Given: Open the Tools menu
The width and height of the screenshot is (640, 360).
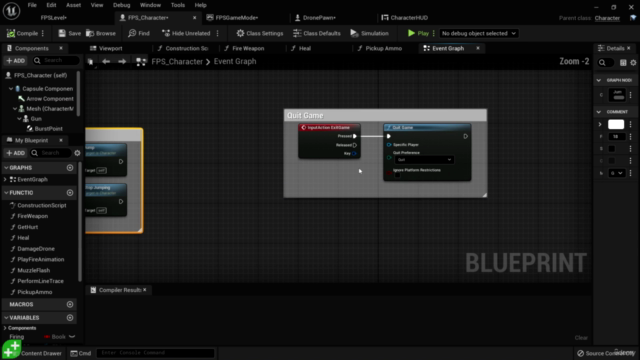Looking at the screenshot, I should (x=178, y=5).
